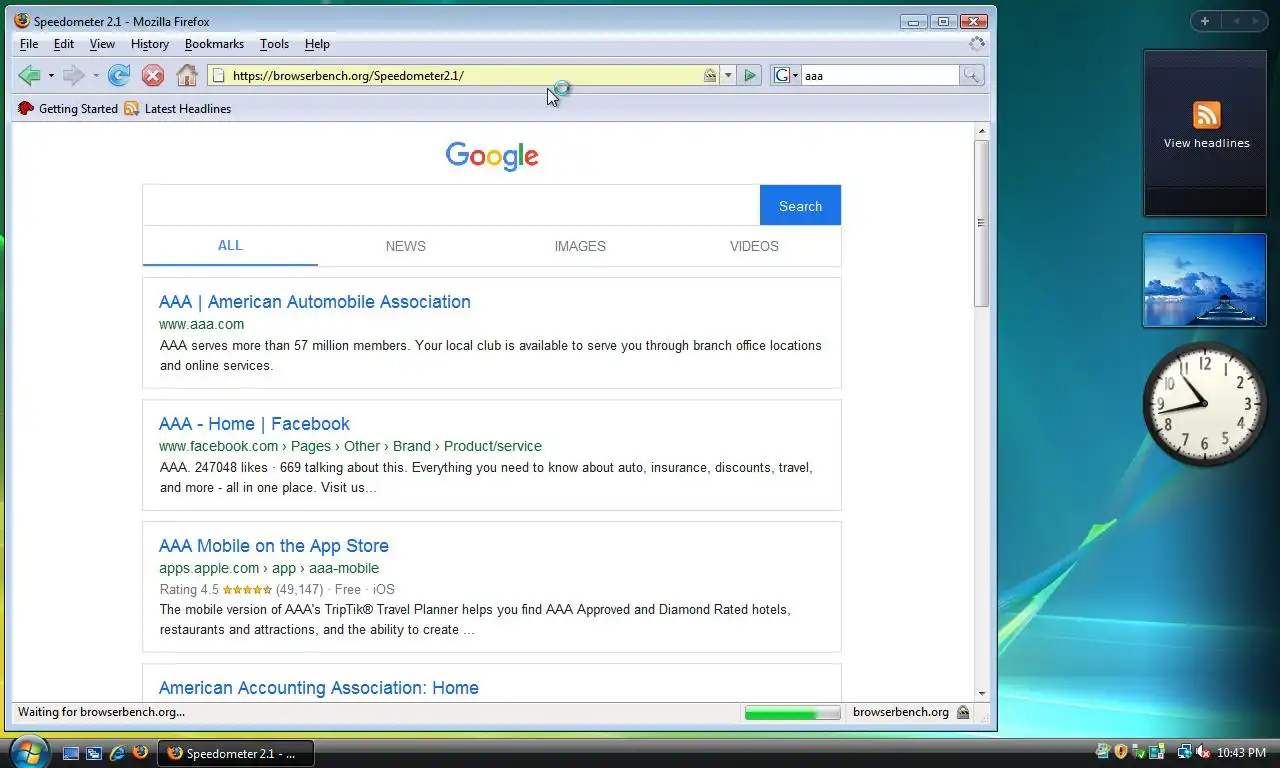Click Show Desktop in Quick Launch

(71, 753)
